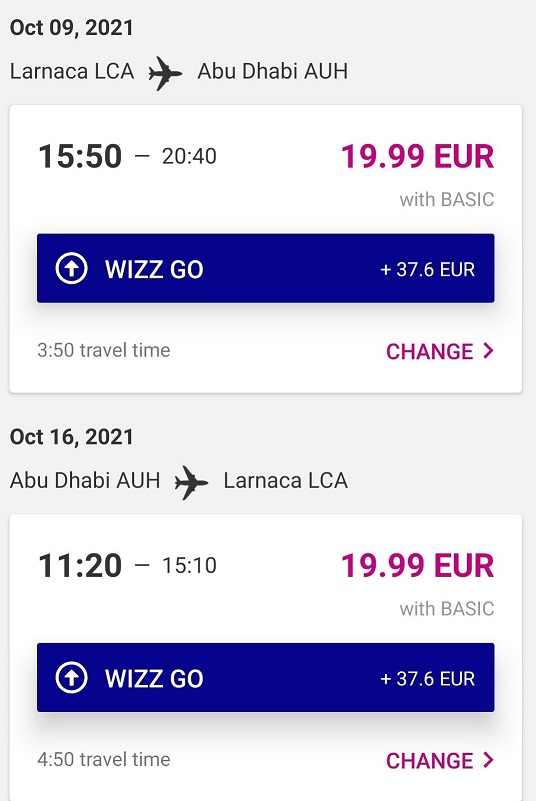Click the airplane icon after Abu Dhabi AUH
Image resolution: width=536 pixels, height=801 pixels.
coord(191,482)
